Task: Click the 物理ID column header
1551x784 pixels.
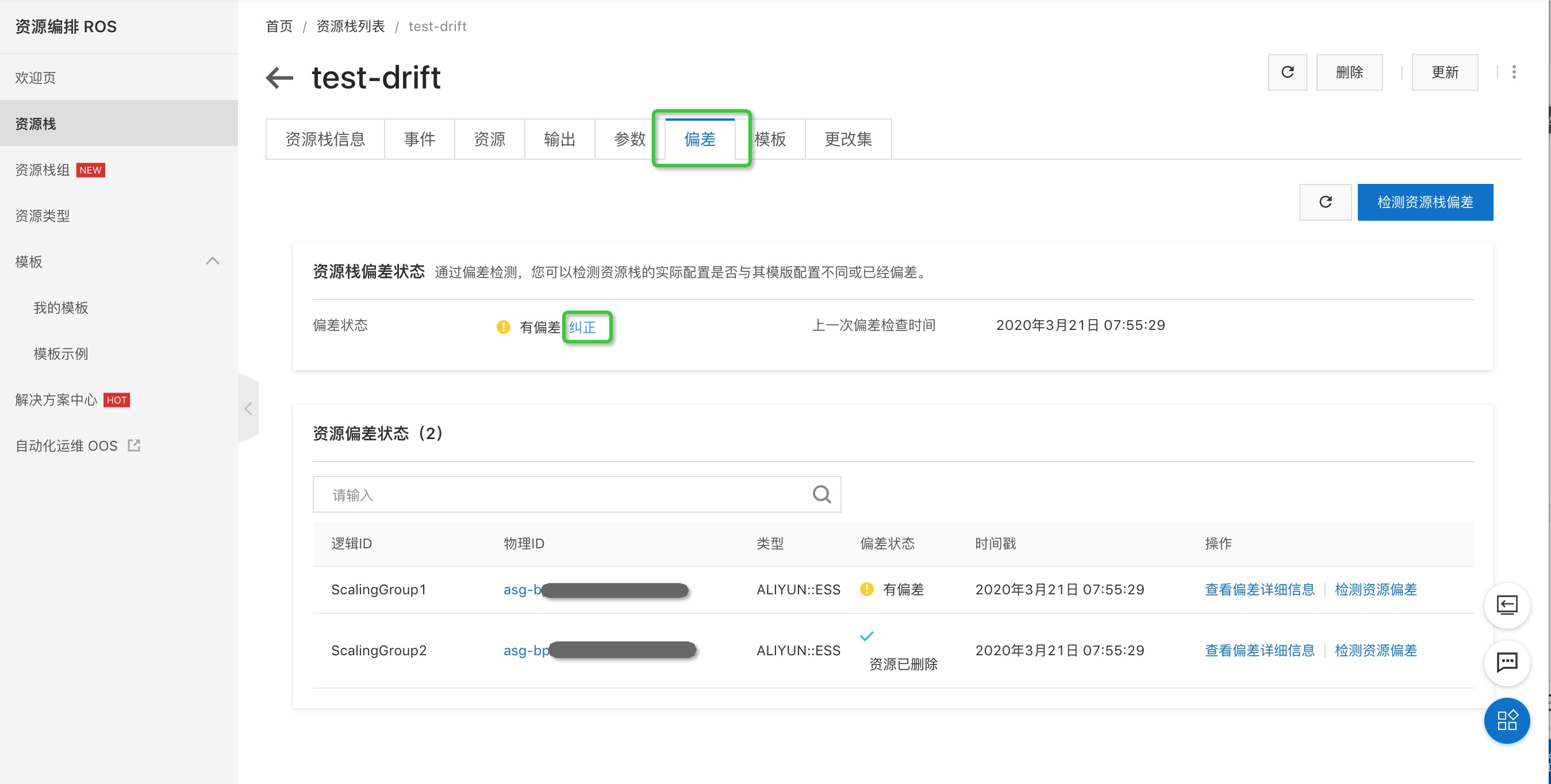Action: (524, 544)
